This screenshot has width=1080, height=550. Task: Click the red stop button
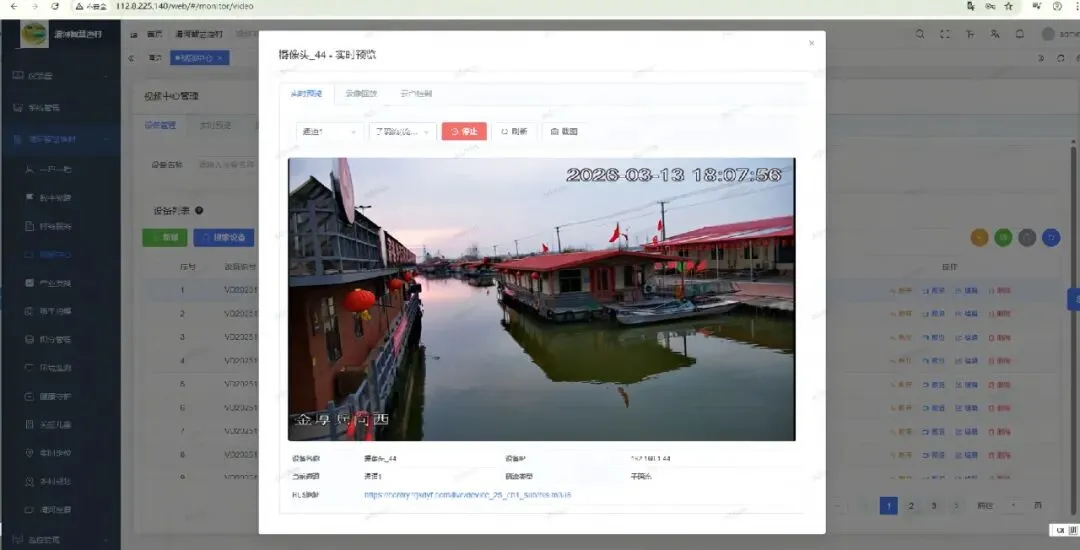point(464,131)
